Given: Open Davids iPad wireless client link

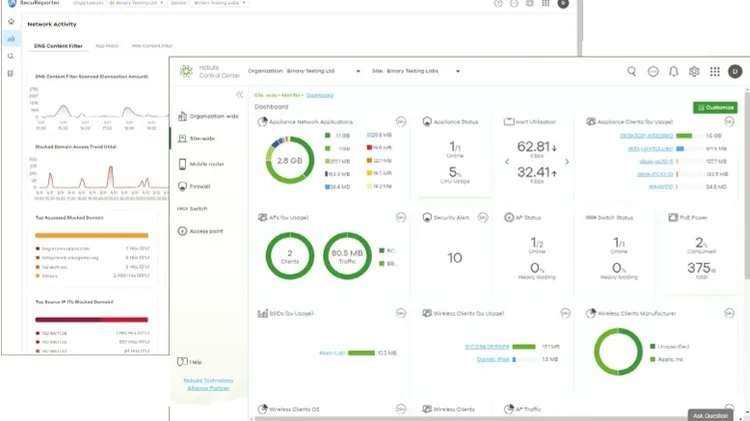Looking at the screenshot, I should [x=493, y=359].
